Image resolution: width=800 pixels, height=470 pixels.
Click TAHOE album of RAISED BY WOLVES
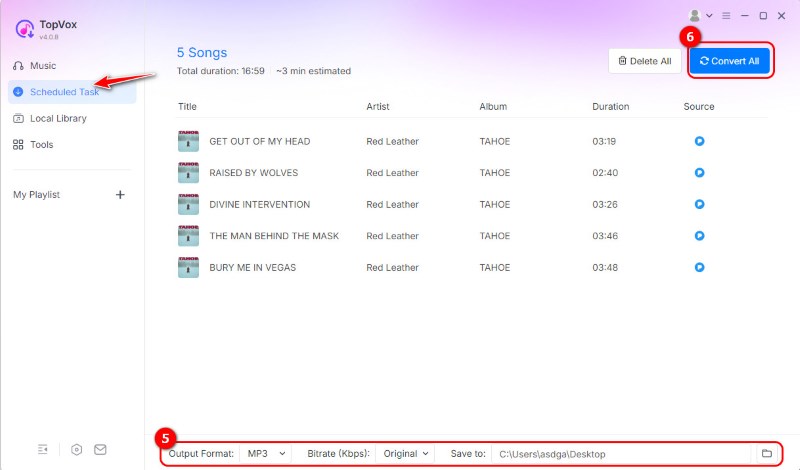pyautogui.click(x=495, y=173)
